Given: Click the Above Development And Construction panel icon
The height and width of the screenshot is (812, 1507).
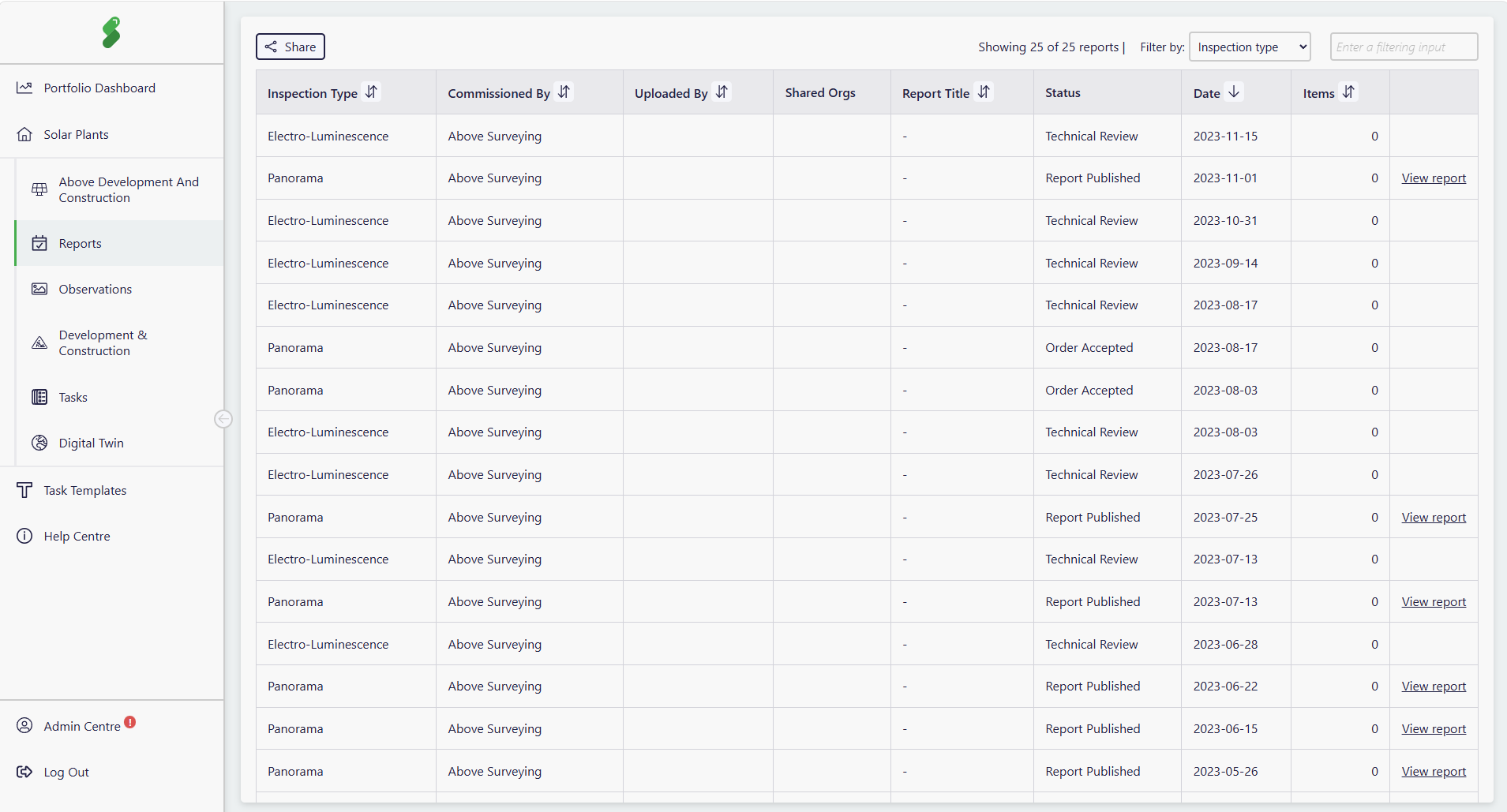Looking at the screenshot, I should [39, 189].
